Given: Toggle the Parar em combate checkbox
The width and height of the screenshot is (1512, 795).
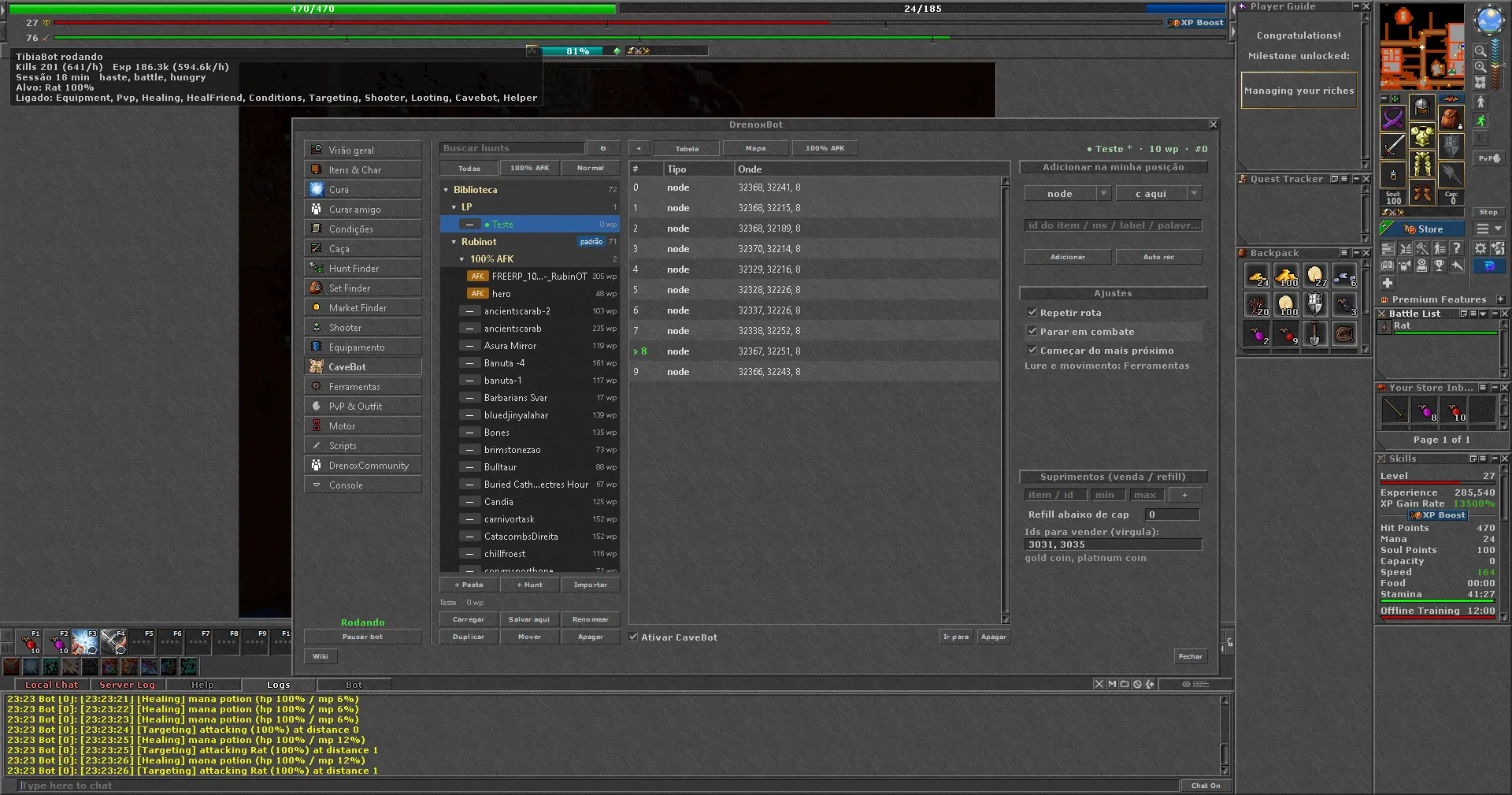Looking at the screenshot, I should pos(1032,331).
